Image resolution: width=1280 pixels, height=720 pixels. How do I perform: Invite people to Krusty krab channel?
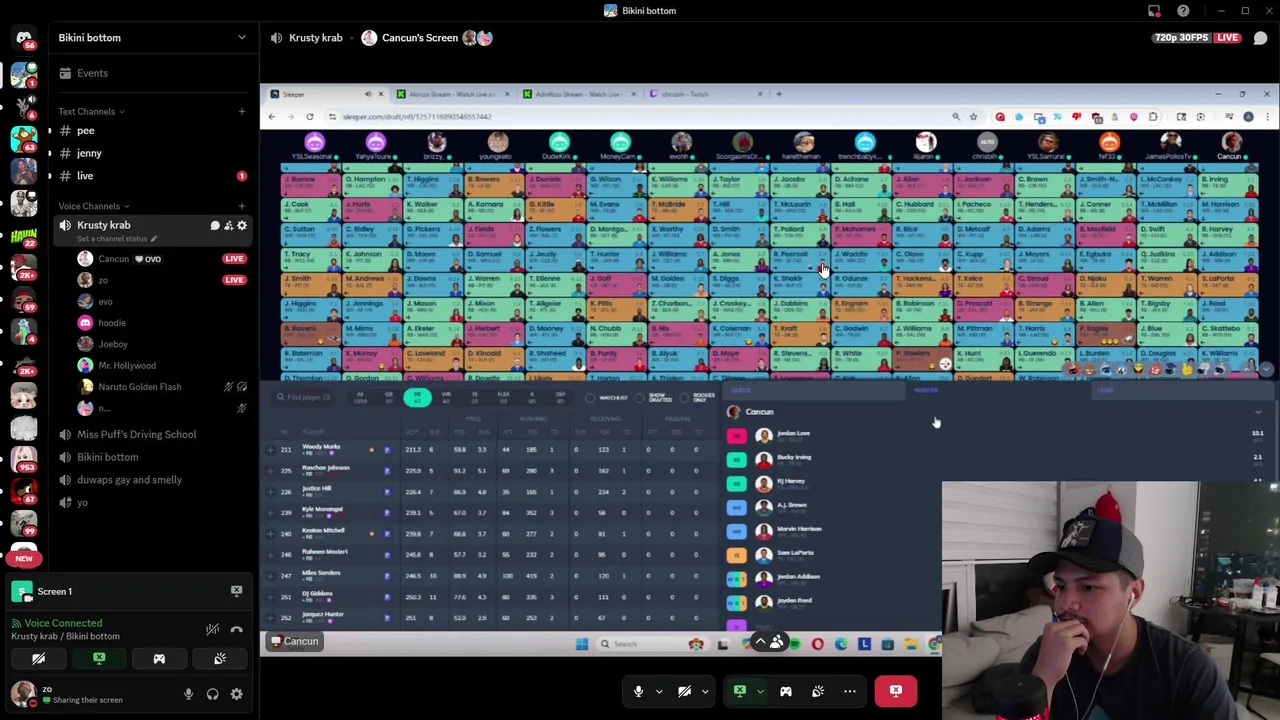tap(228, 226)
